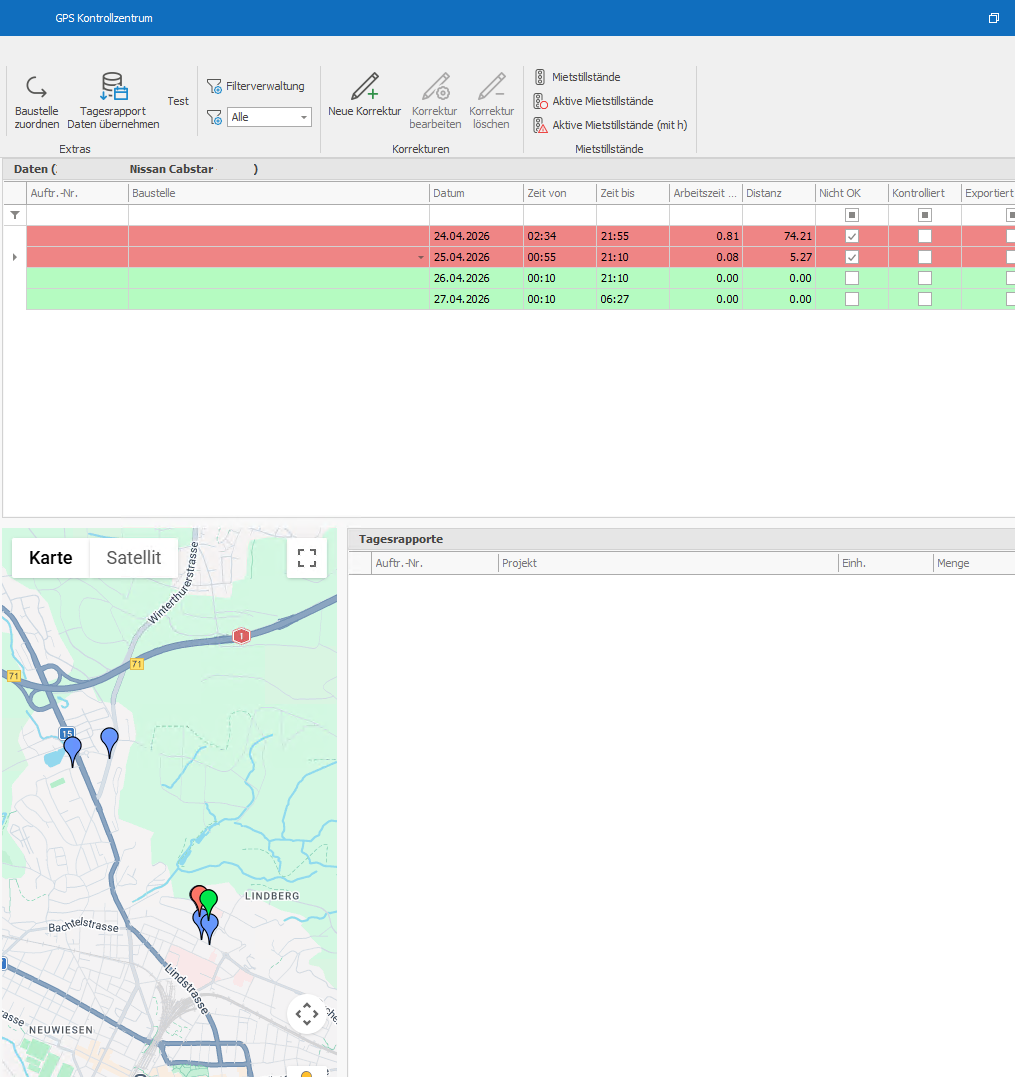Toggle fullscreen view on the map
Viewport: 1015px width, 1077px height.
tap(307, 558)
